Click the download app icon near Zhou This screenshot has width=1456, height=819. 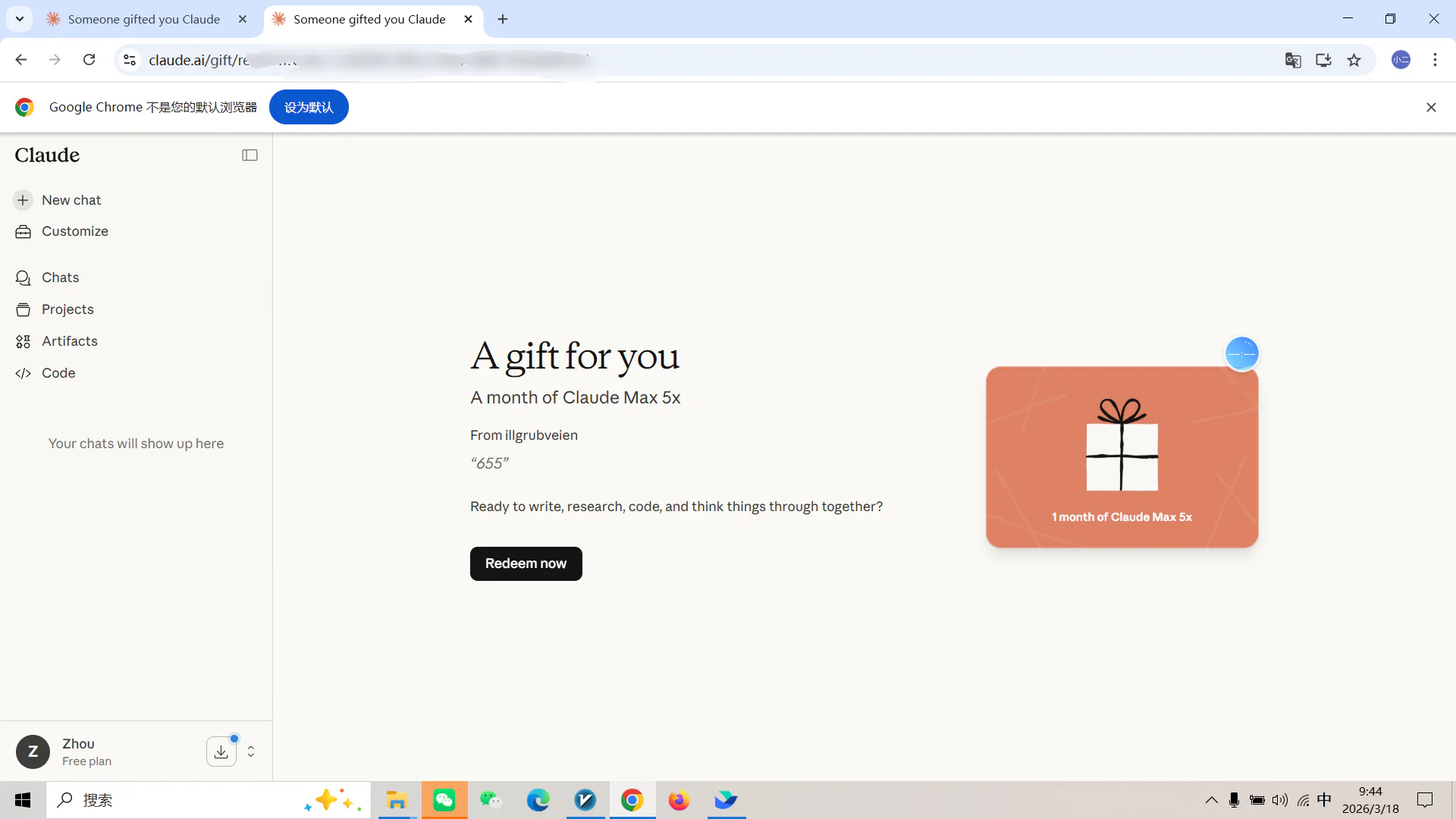(221, 752)
